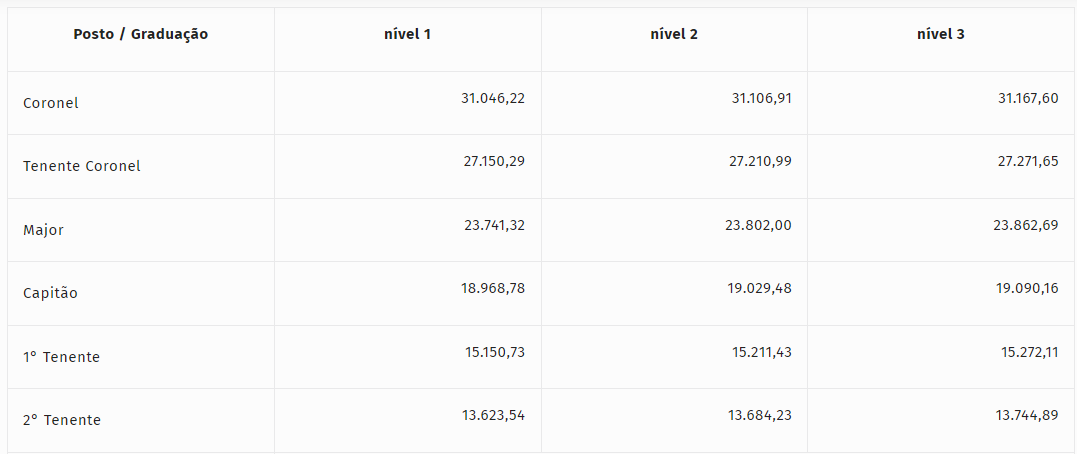Click 2° Tenente nível 3 value 13.744,89
Viewport: 1077px width, 454px height.
click(x=1027, y=415)
